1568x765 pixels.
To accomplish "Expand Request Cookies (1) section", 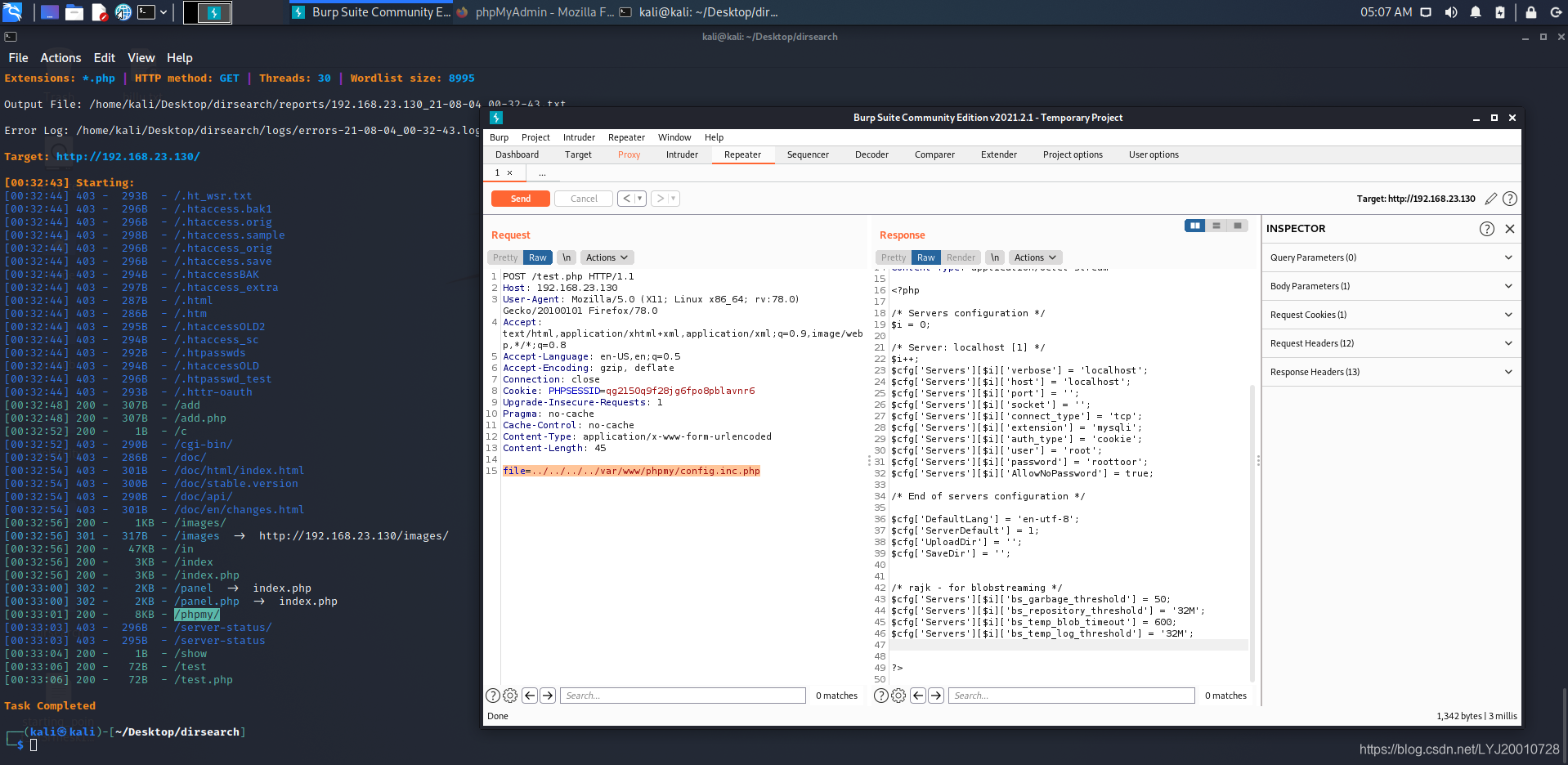I will tap(1391, 315).
